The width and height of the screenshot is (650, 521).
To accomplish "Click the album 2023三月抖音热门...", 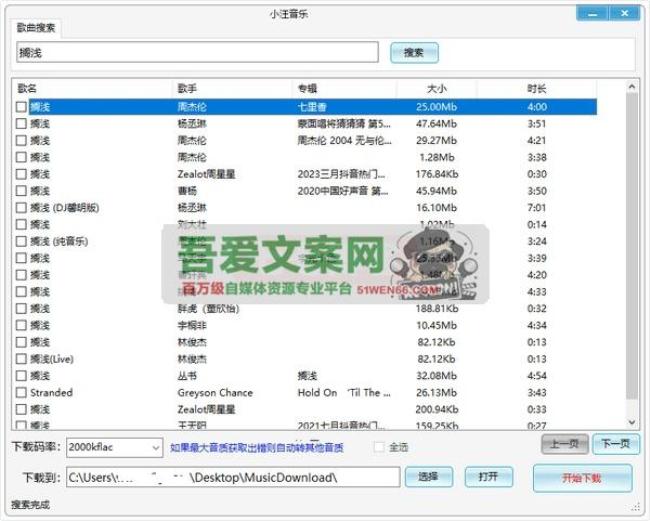I will click(341, 174).
